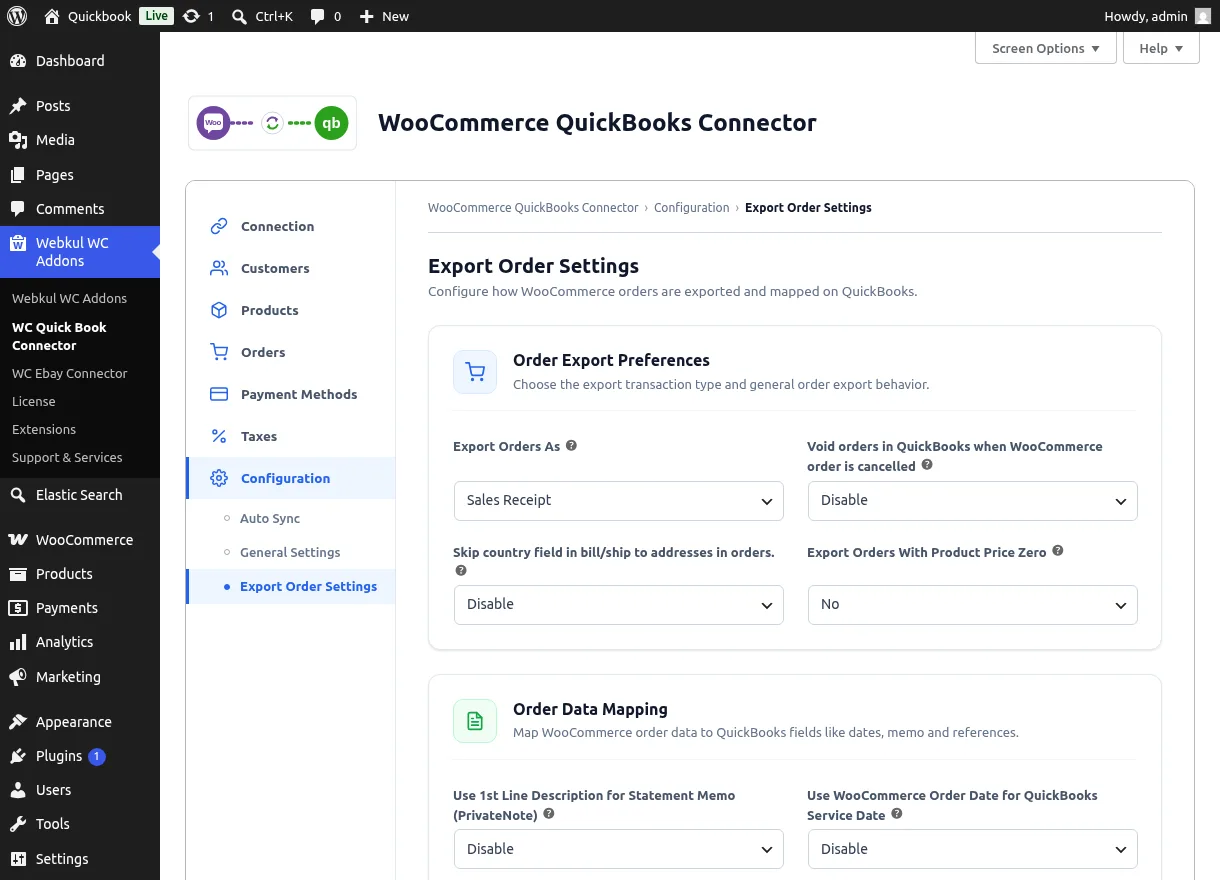Open the Elastic Search menu
The height and width of the screenshot is (880, 1220).
coord(80,495)
